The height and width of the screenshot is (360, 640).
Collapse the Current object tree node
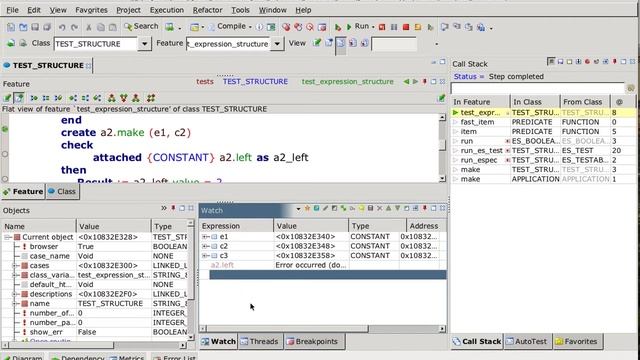pyautogui.click(x=7, y=237)
